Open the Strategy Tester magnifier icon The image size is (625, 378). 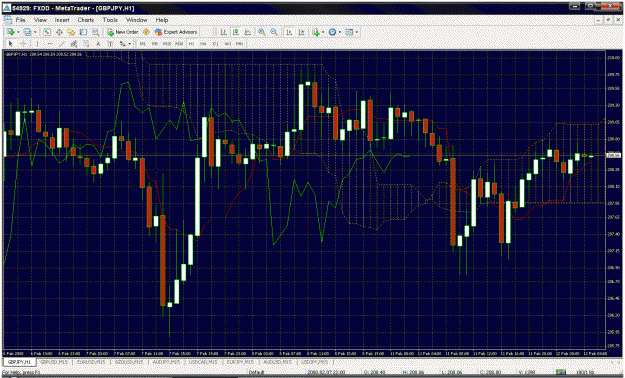coord(96,32)
